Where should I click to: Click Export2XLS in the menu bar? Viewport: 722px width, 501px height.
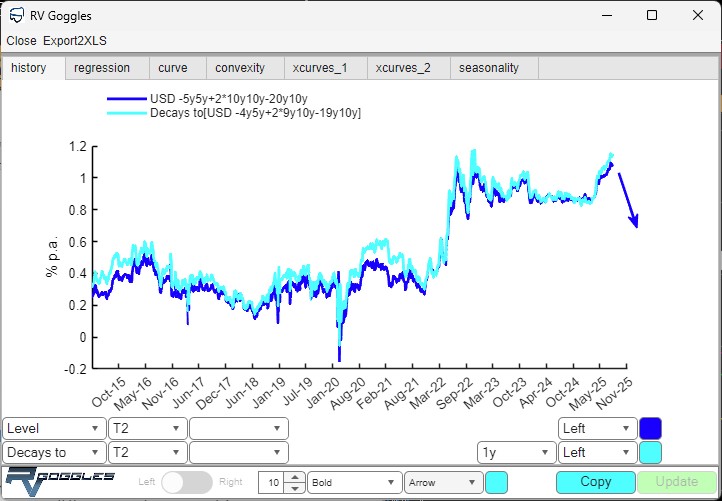[75, 41]
